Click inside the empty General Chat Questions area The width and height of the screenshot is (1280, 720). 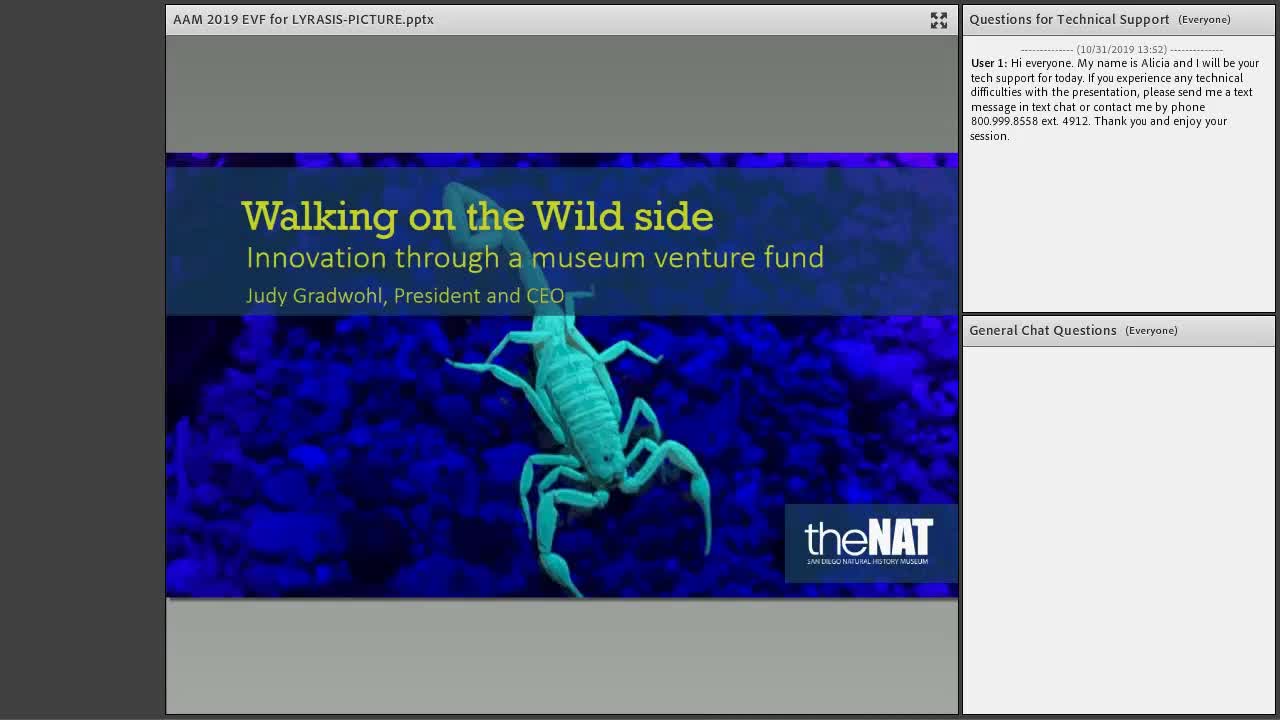pos(1118,528)
